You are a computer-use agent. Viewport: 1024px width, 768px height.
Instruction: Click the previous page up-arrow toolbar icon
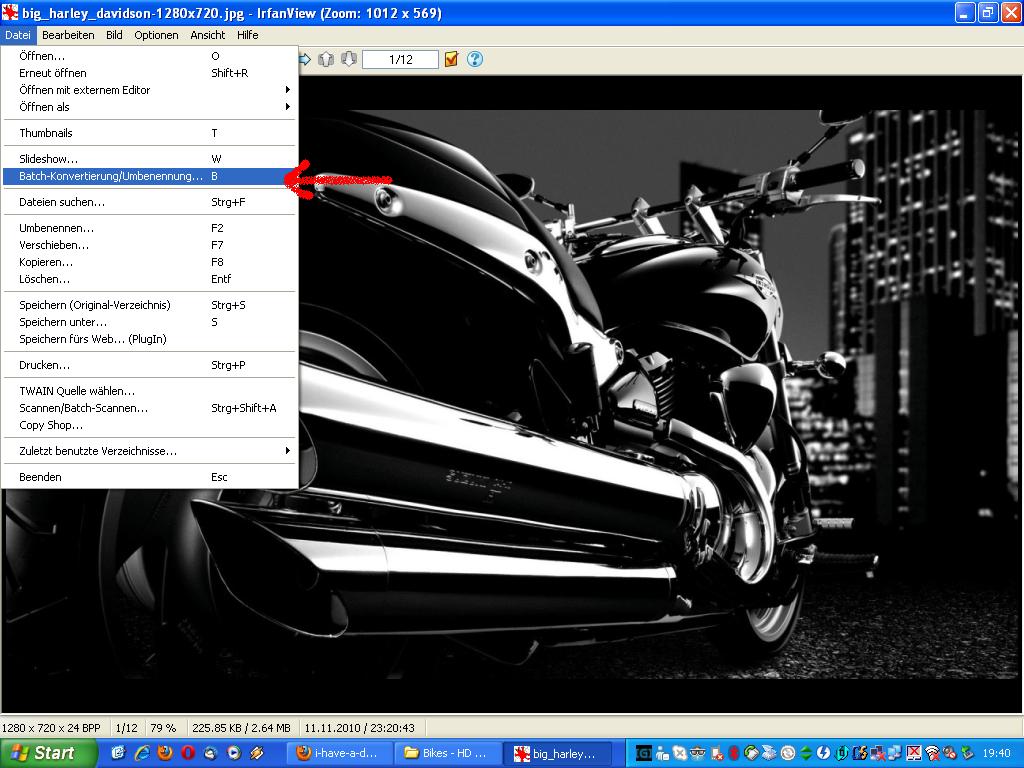pyautogui.click(x=326, y=59)
